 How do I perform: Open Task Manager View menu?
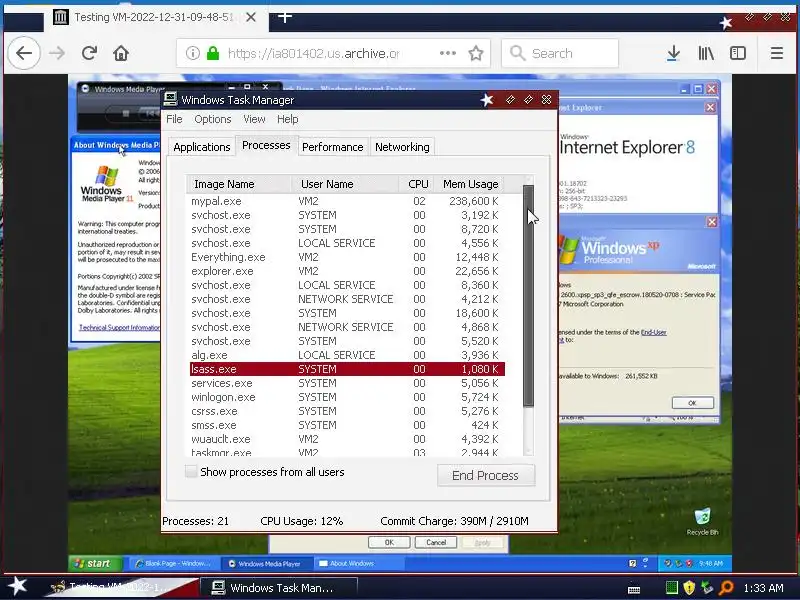[254, 119]
